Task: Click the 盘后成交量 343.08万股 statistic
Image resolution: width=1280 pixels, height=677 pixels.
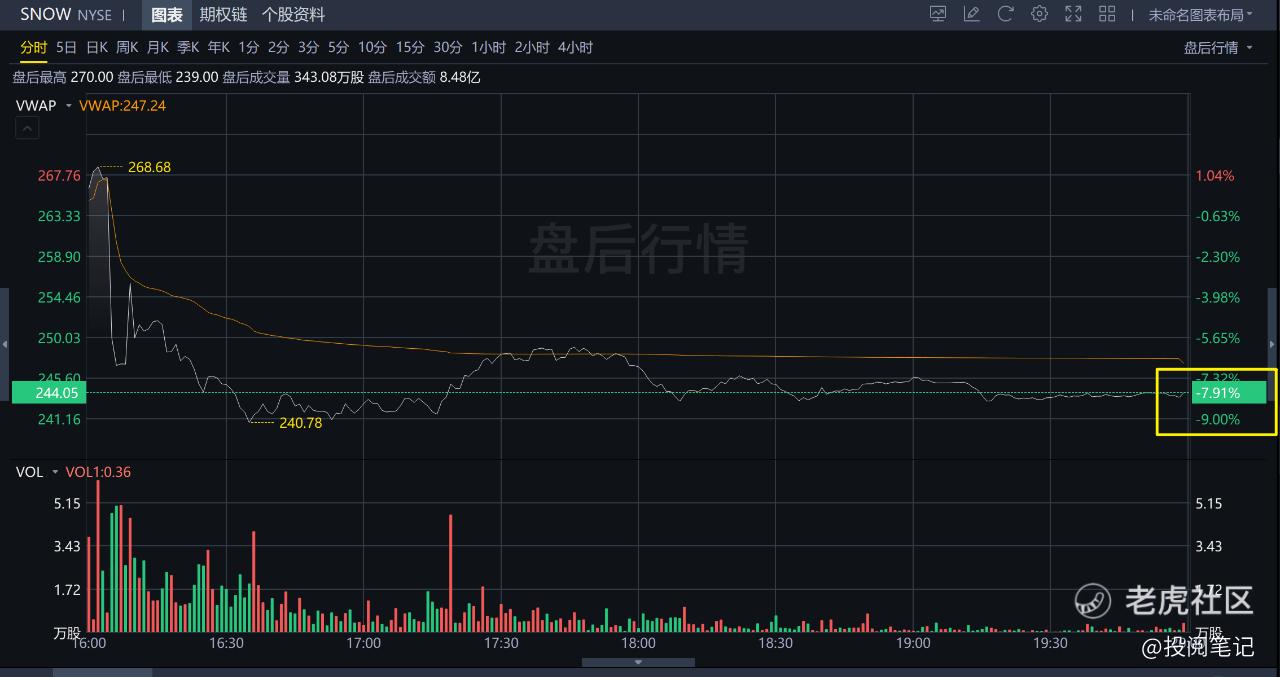Action: [292, 77]
